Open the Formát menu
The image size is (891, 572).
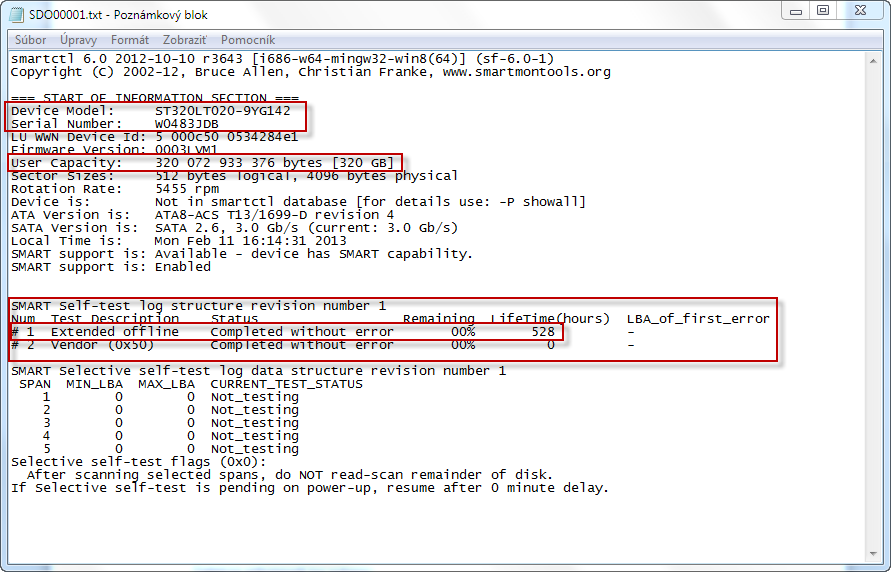coord(130,40)
